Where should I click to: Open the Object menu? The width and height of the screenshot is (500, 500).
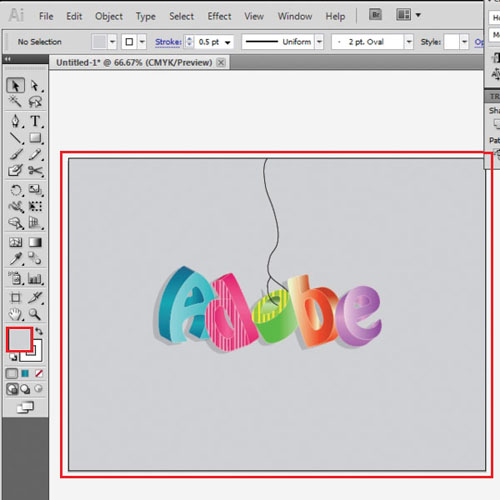click(109, 16)
